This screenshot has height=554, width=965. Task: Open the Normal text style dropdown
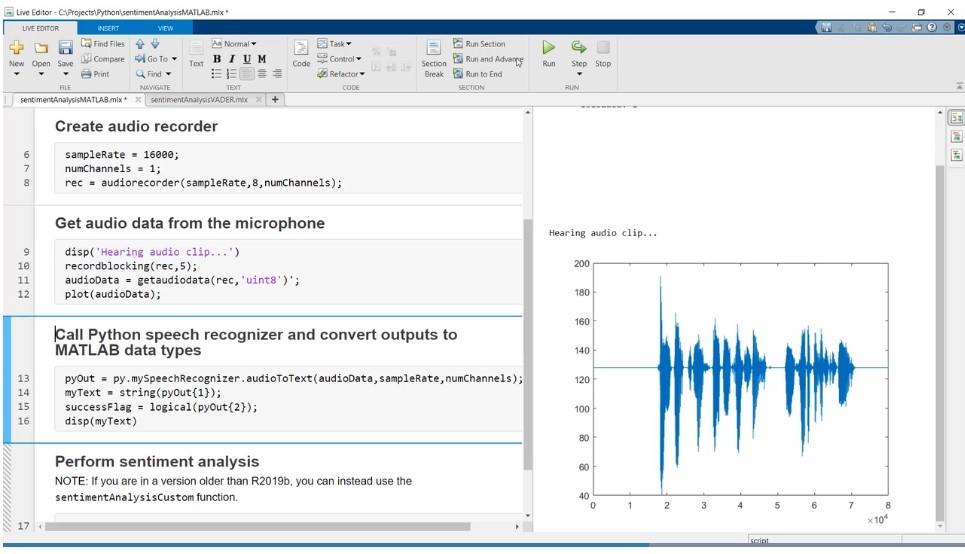coord(234,44)
